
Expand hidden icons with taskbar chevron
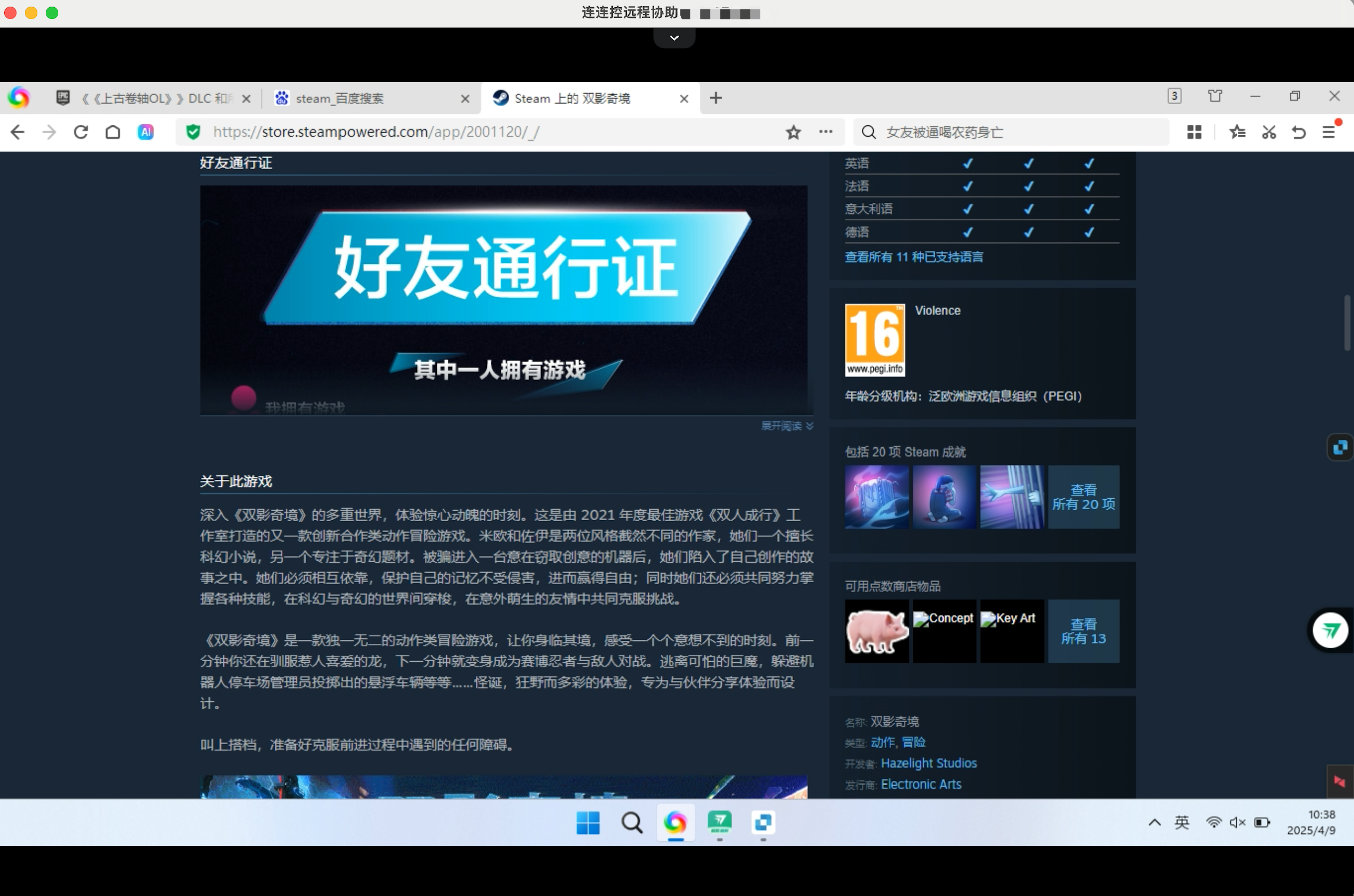click(1154, 822)
